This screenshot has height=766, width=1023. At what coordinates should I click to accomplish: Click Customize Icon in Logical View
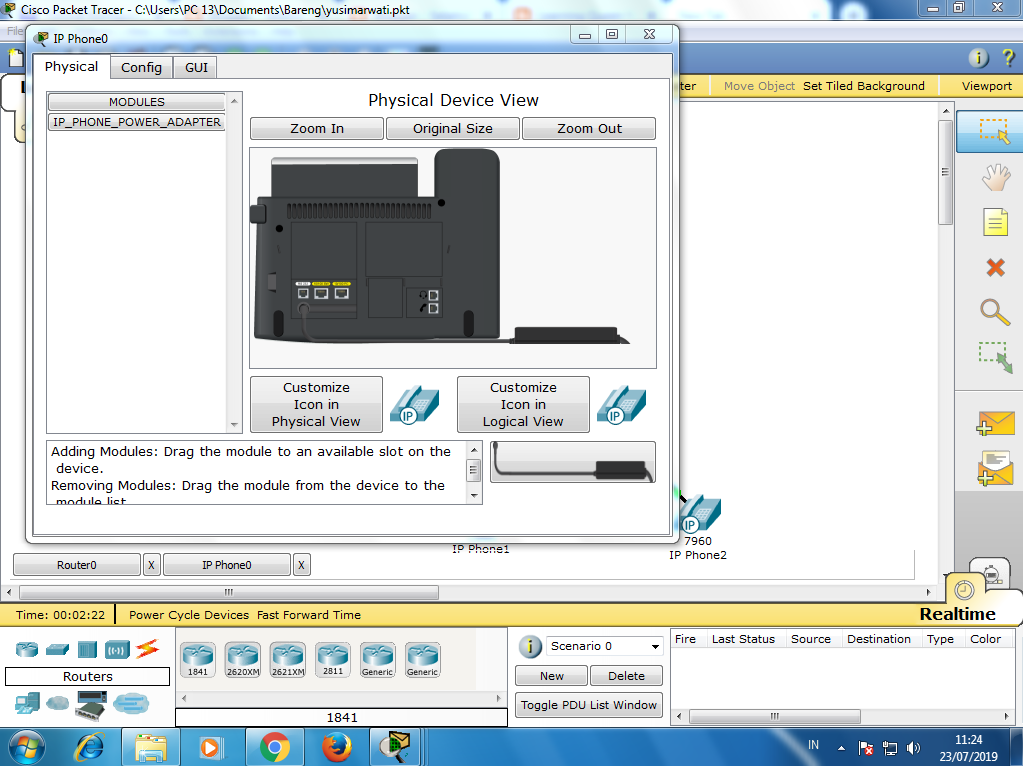click(x=523, y=405)
